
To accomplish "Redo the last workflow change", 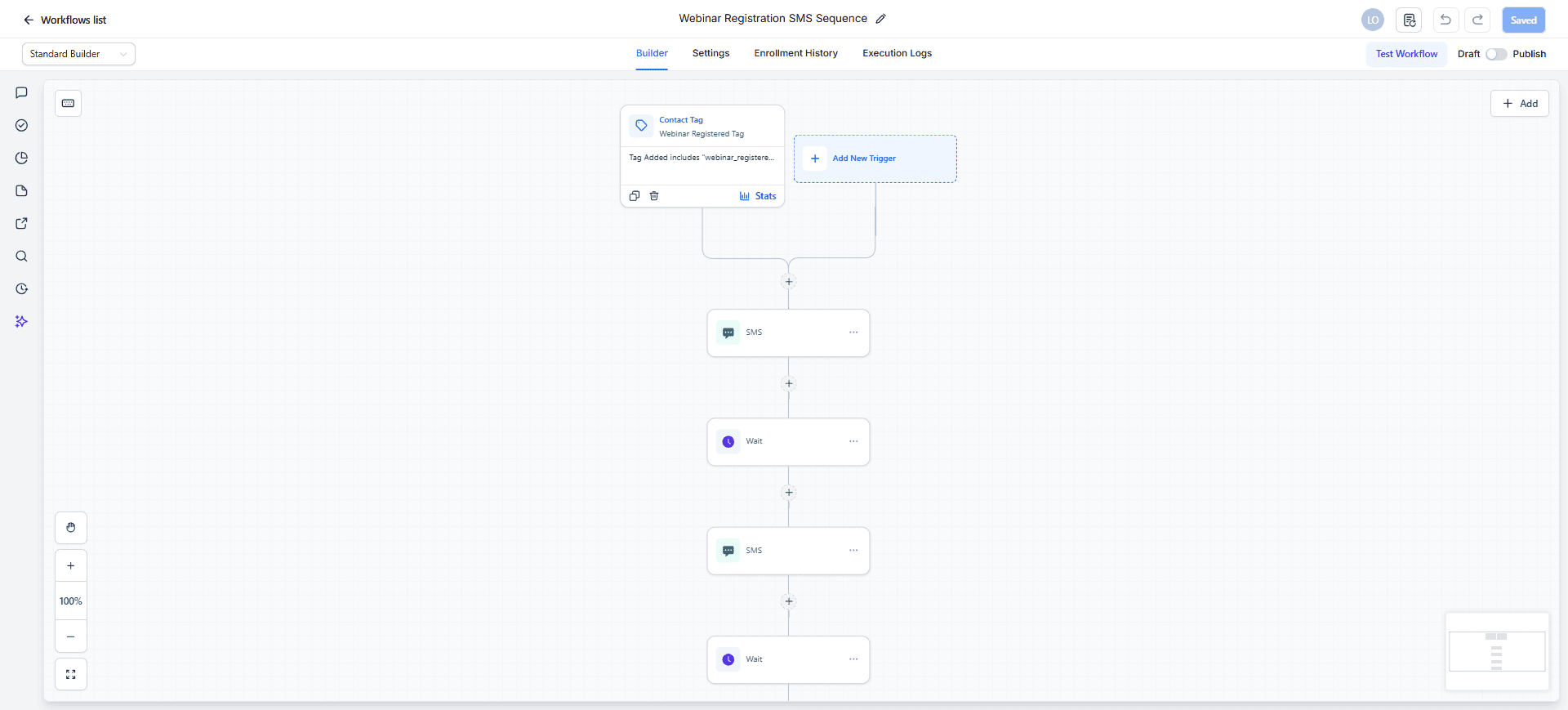I will [1478, 20].
